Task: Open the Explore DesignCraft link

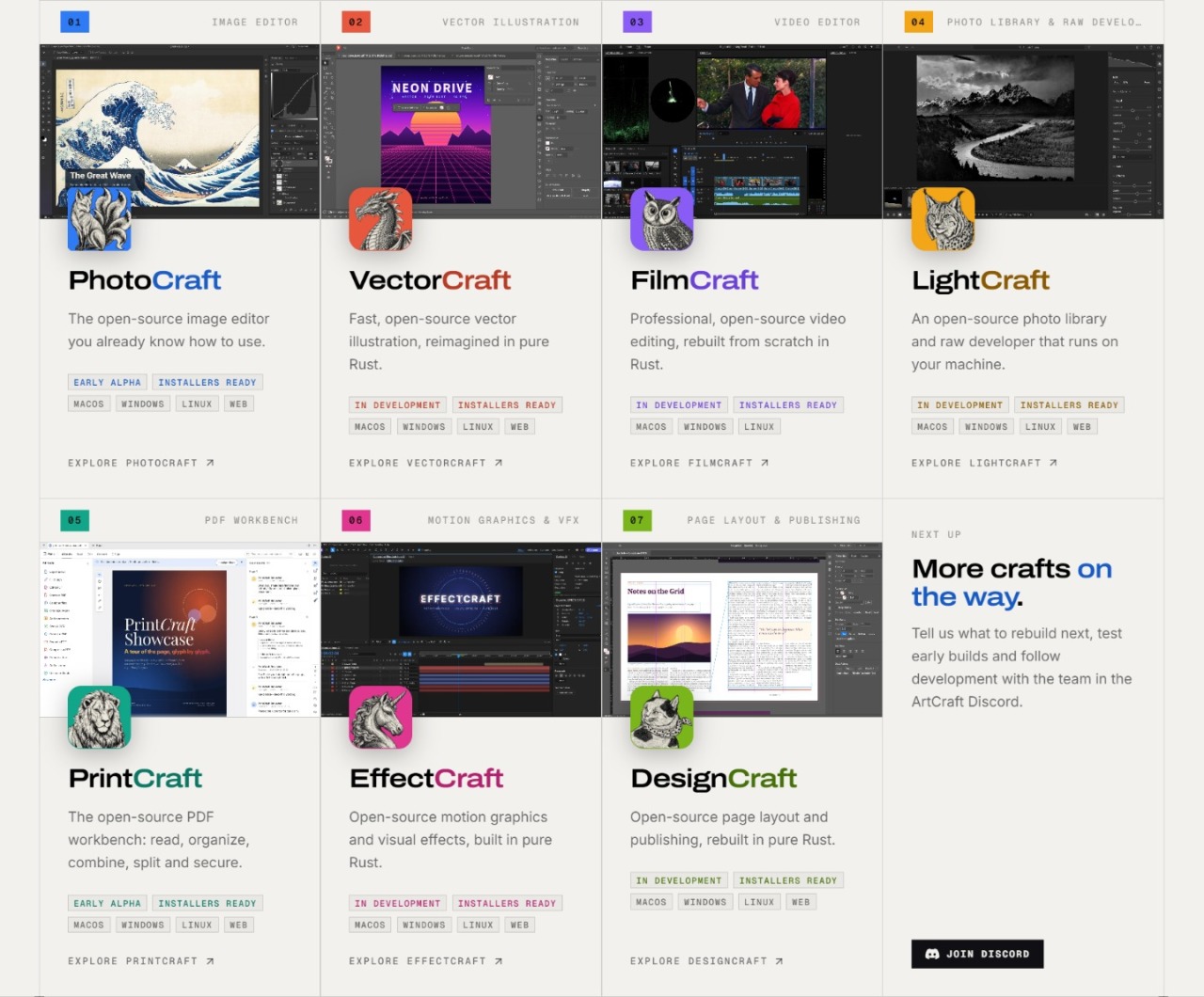Action: point(706,961)
